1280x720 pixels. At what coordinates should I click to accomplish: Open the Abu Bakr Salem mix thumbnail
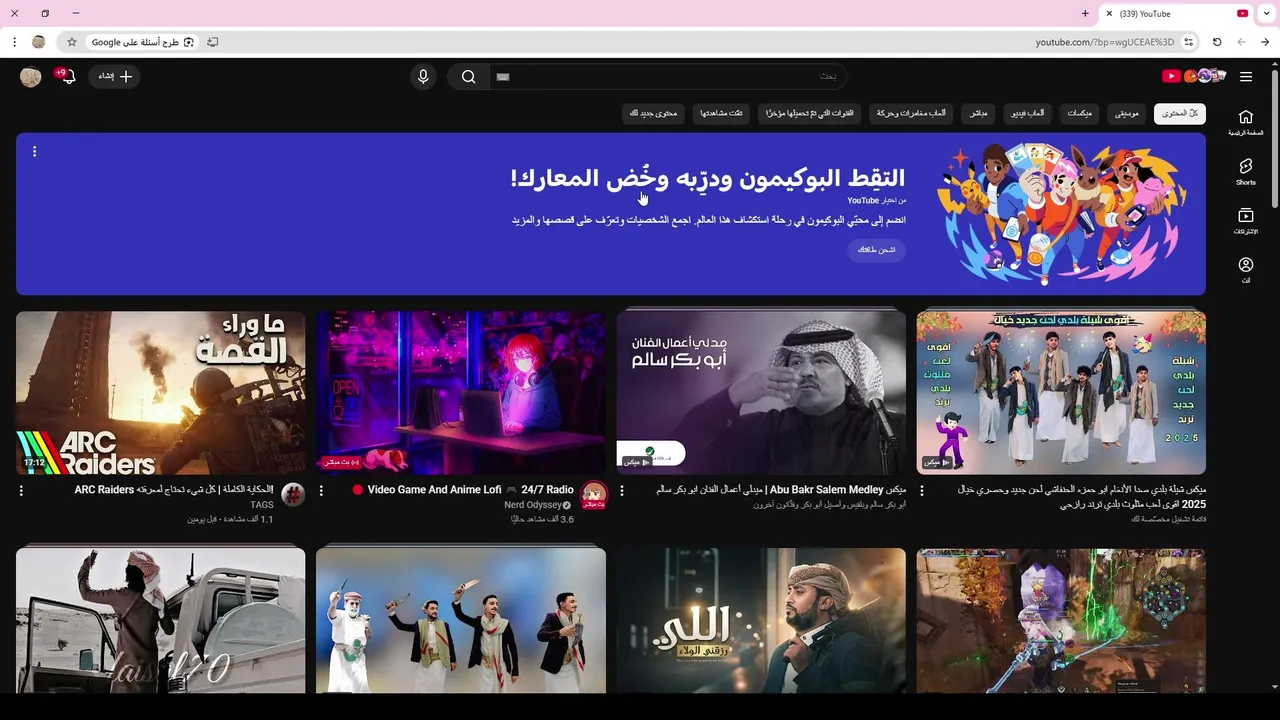pos(761,392)
